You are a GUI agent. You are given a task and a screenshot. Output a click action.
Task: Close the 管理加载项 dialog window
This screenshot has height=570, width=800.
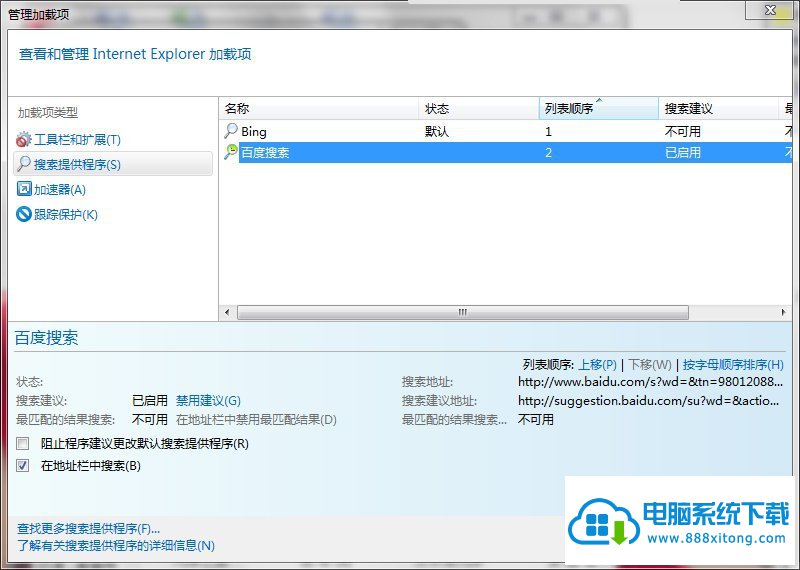pyautogui.click(x=771, y=10)
